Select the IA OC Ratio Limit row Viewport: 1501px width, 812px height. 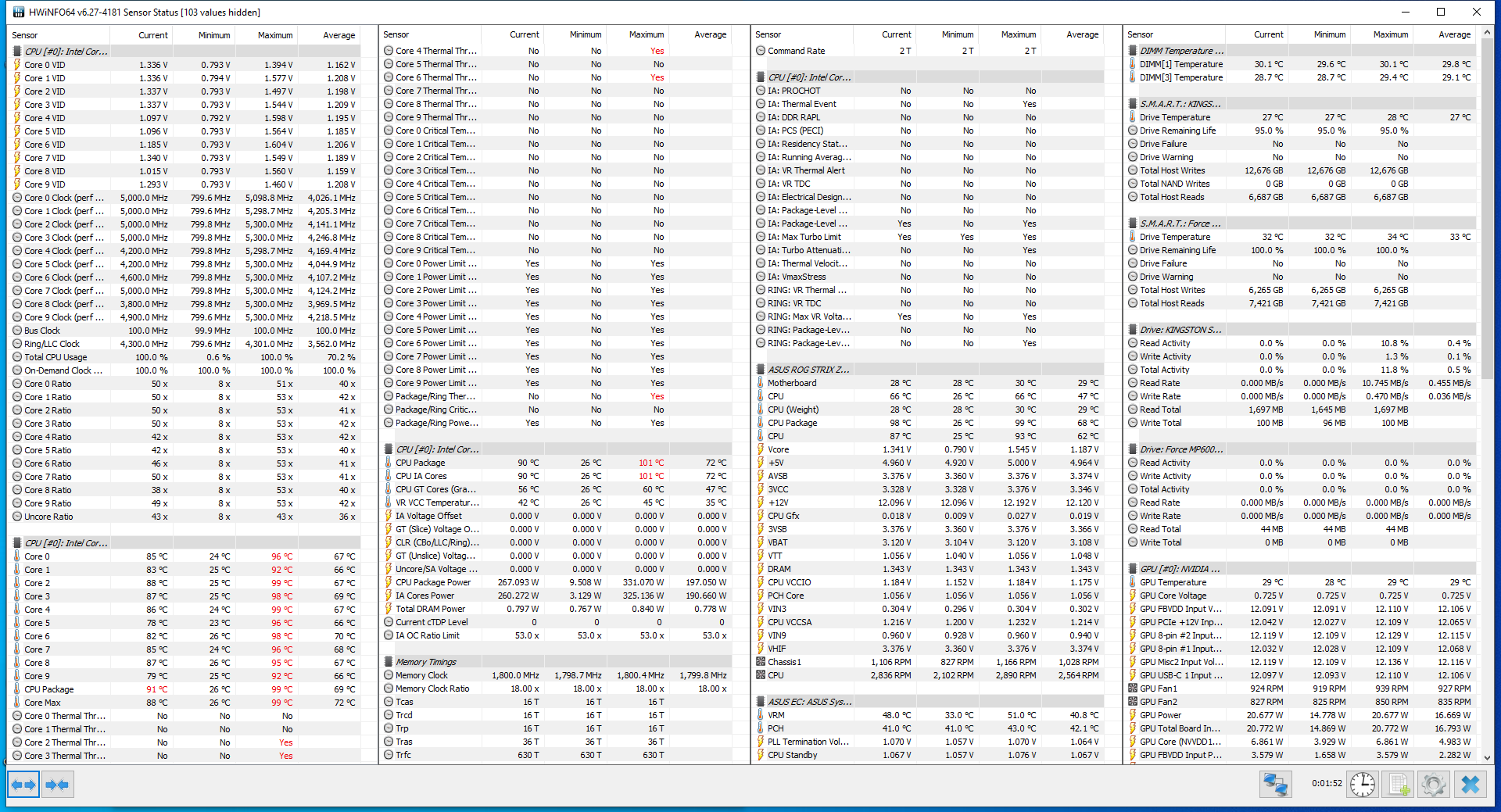click(x=558, y=635)
